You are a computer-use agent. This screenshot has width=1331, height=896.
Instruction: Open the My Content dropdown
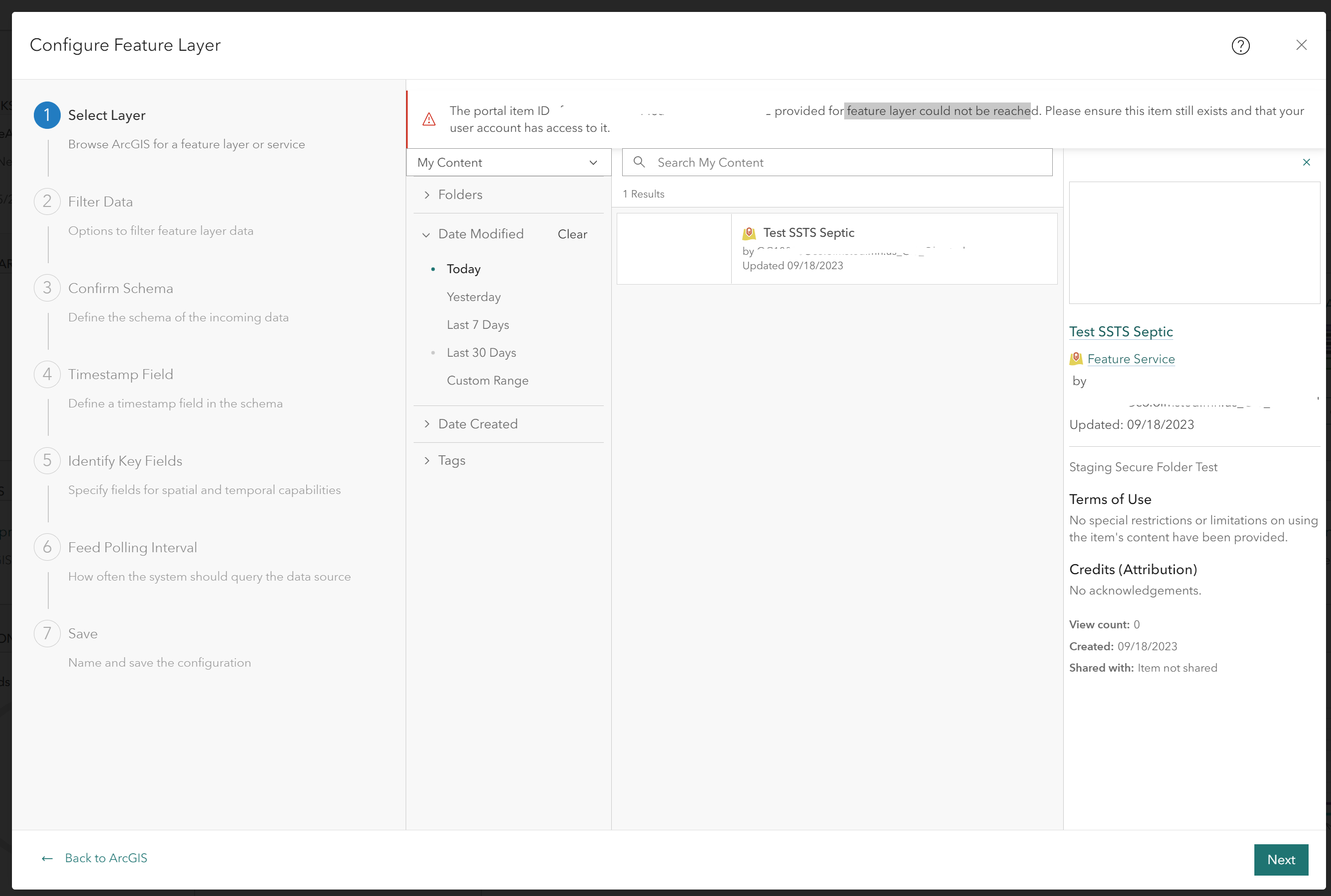coord(508,163)
